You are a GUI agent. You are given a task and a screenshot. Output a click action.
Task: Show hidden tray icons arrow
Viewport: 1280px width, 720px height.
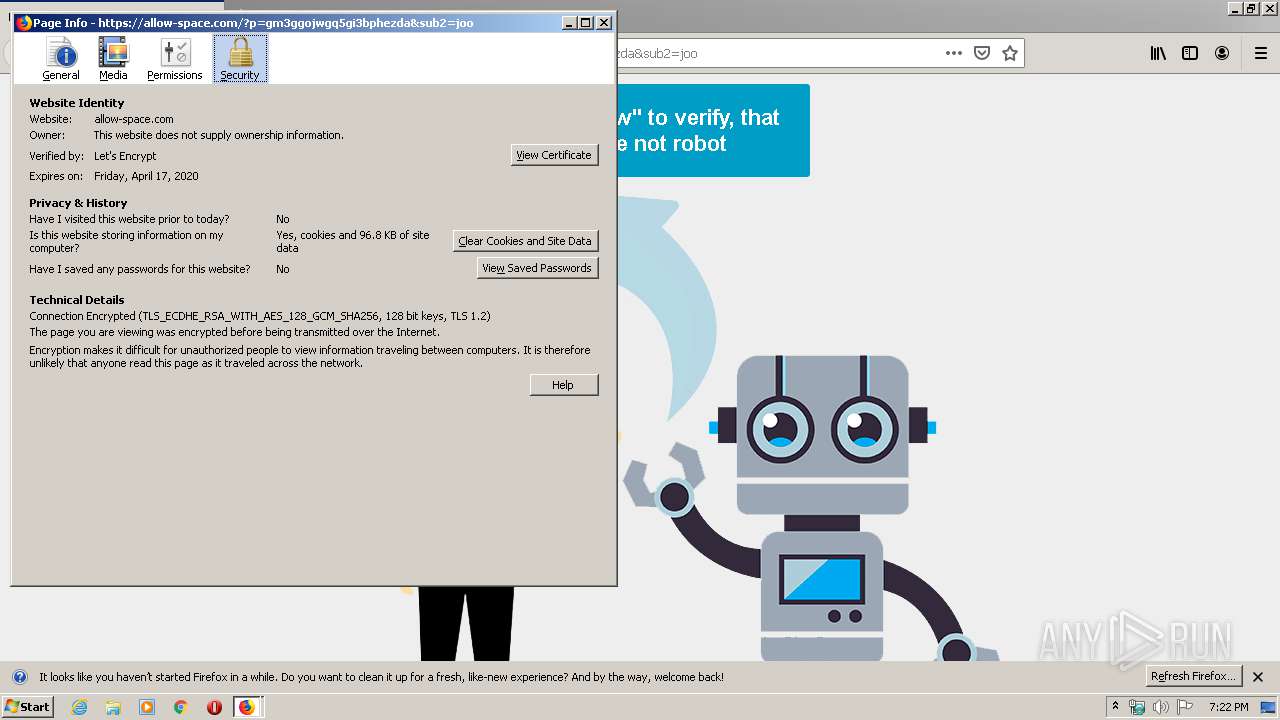pos(1116,707)
